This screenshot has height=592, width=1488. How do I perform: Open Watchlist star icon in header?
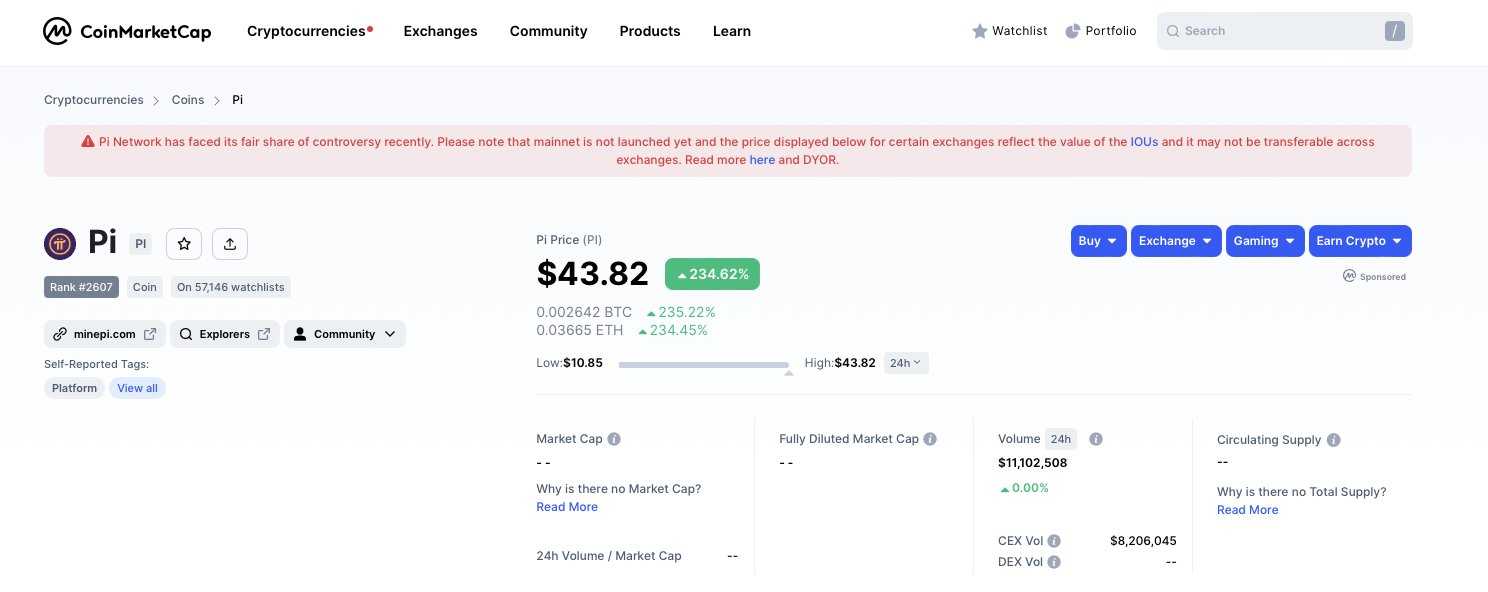pos(980,31)
